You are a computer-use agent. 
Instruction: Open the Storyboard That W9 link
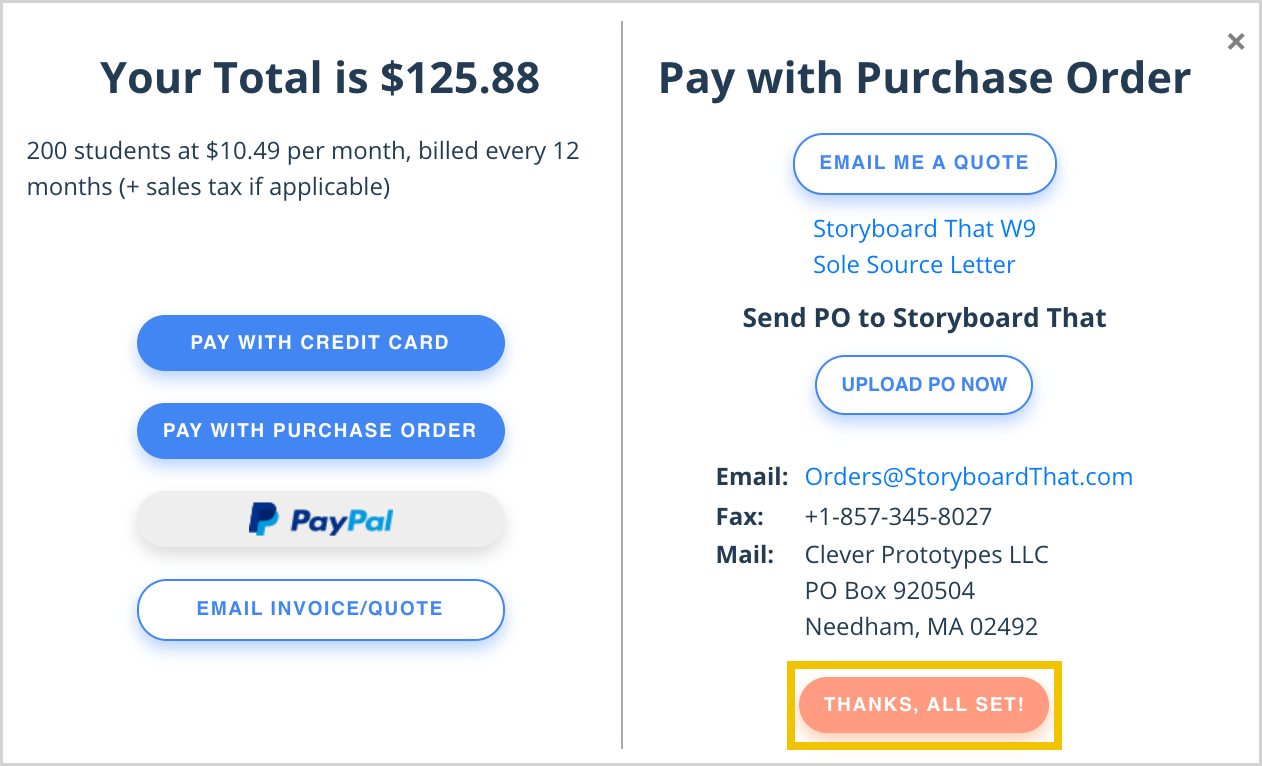(x=924, y=229)
